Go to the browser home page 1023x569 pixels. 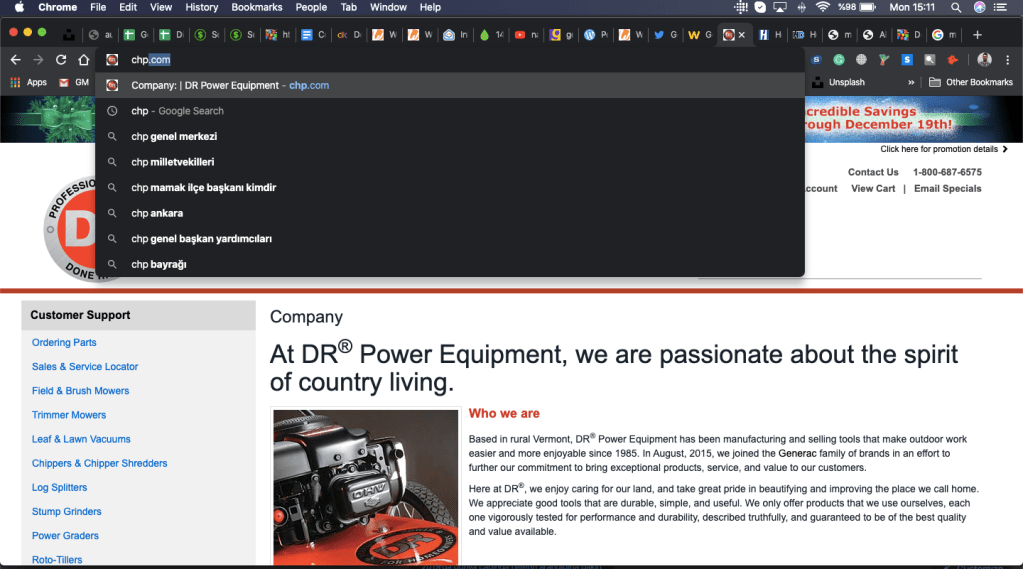84,60
